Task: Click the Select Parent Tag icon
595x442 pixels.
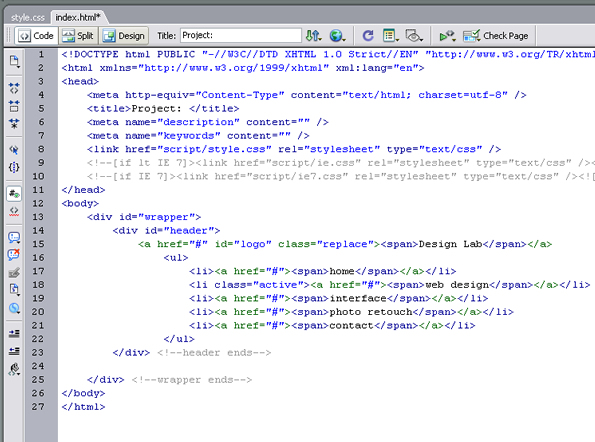Action: (14, 150)
